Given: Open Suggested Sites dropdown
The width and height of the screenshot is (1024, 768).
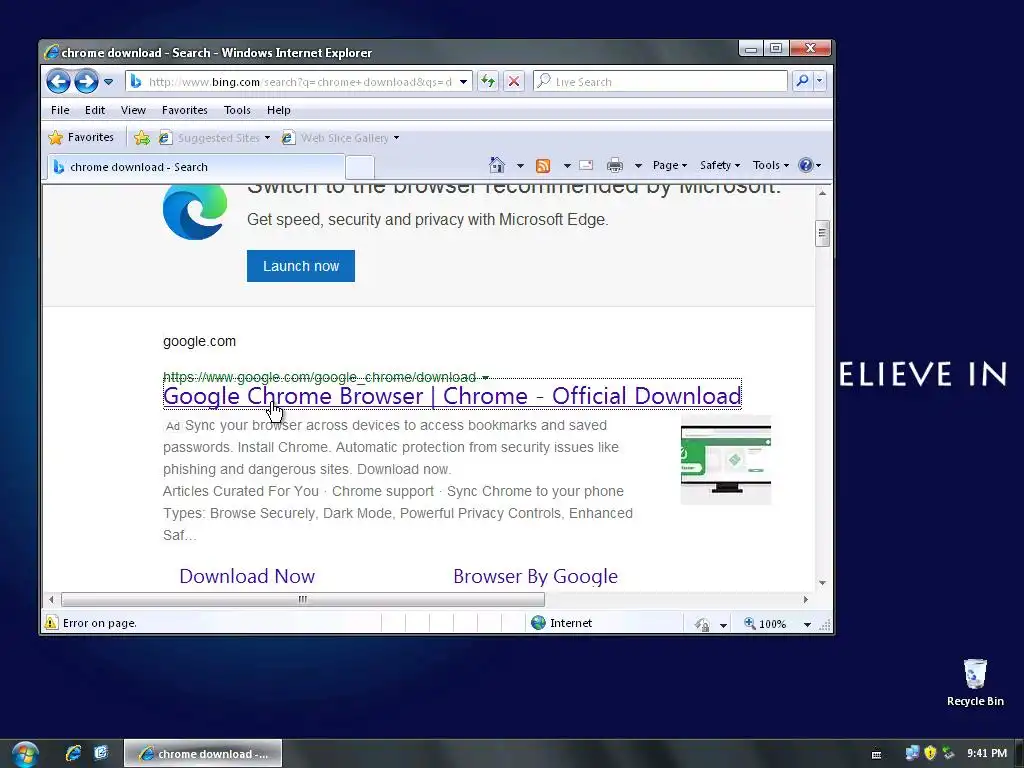Looking at the screenshot, I should coord(215,138).
